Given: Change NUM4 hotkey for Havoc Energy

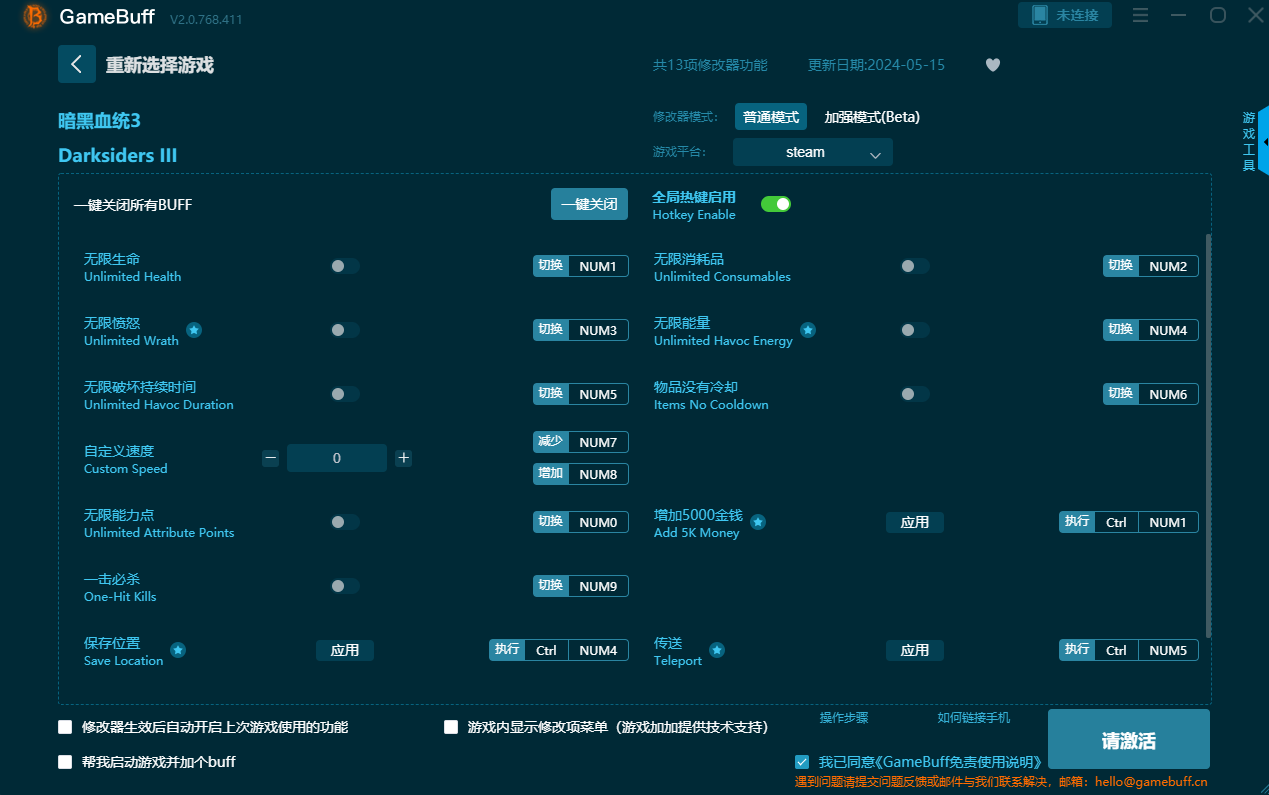Looking at the screenshot, I should (1168, 330).
